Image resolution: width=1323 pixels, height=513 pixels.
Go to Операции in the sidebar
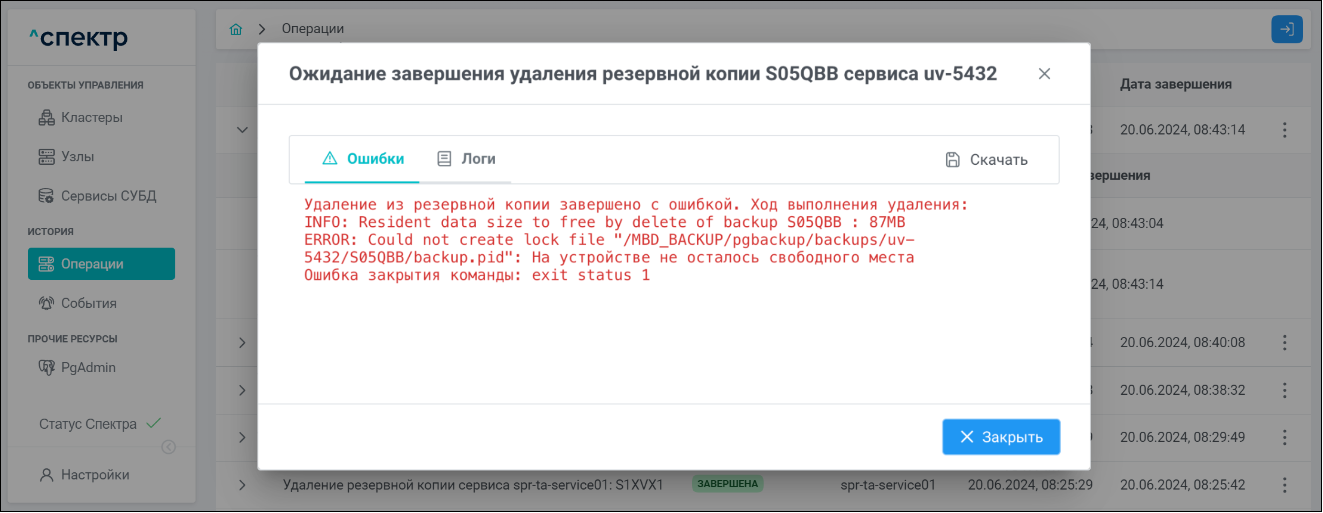[101, 264]
